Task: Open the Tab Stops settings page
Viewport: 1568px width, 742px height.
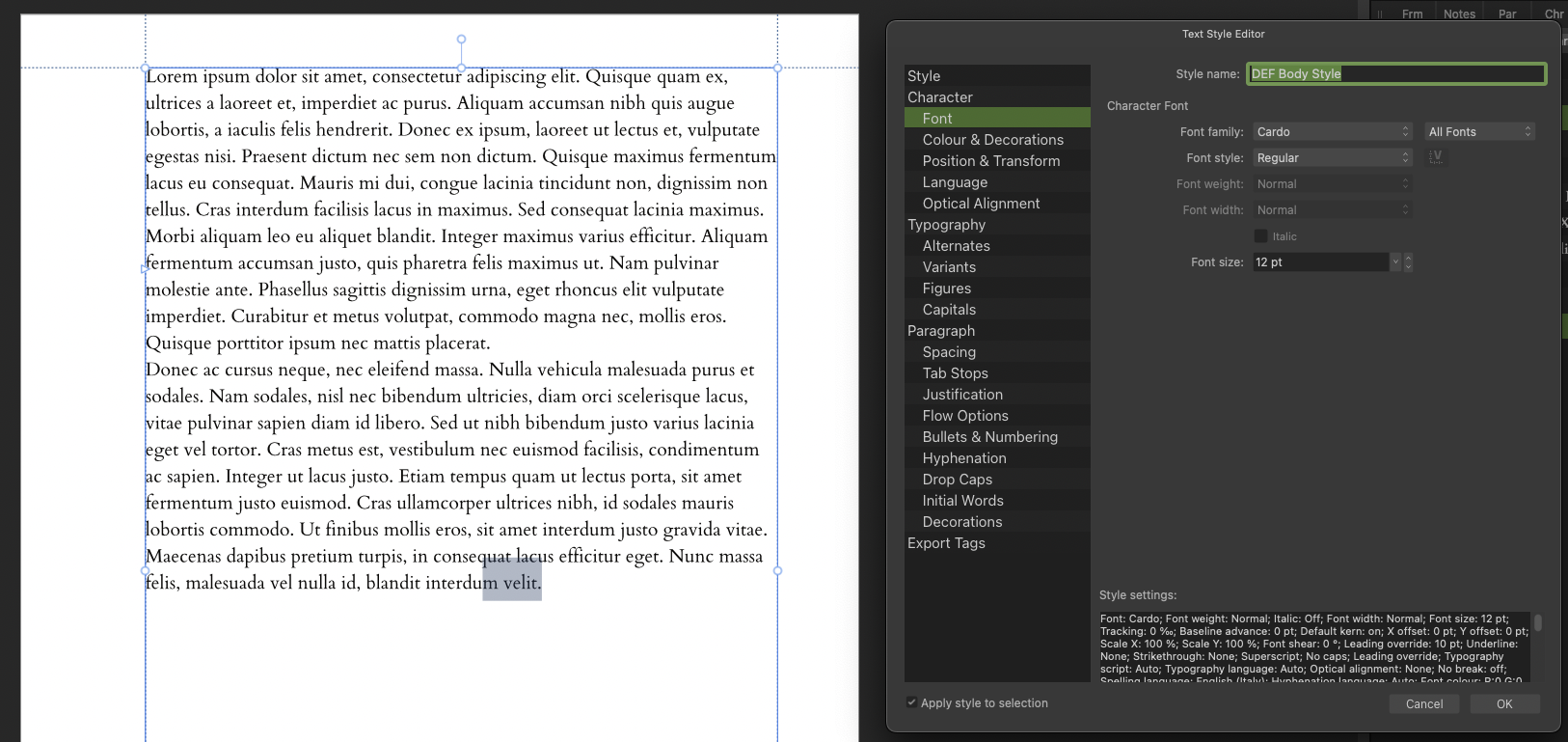Action: (x=997, y=372)
